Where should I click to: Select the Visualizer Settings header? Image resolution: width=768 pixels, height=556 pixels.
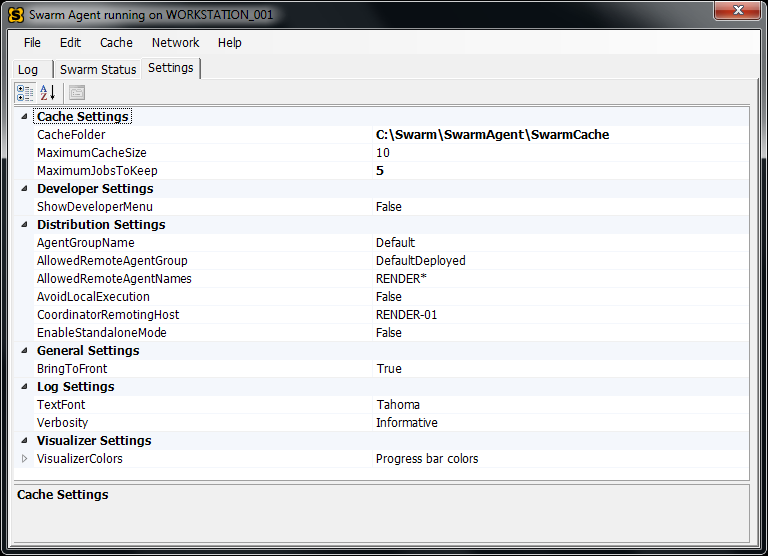94,440
